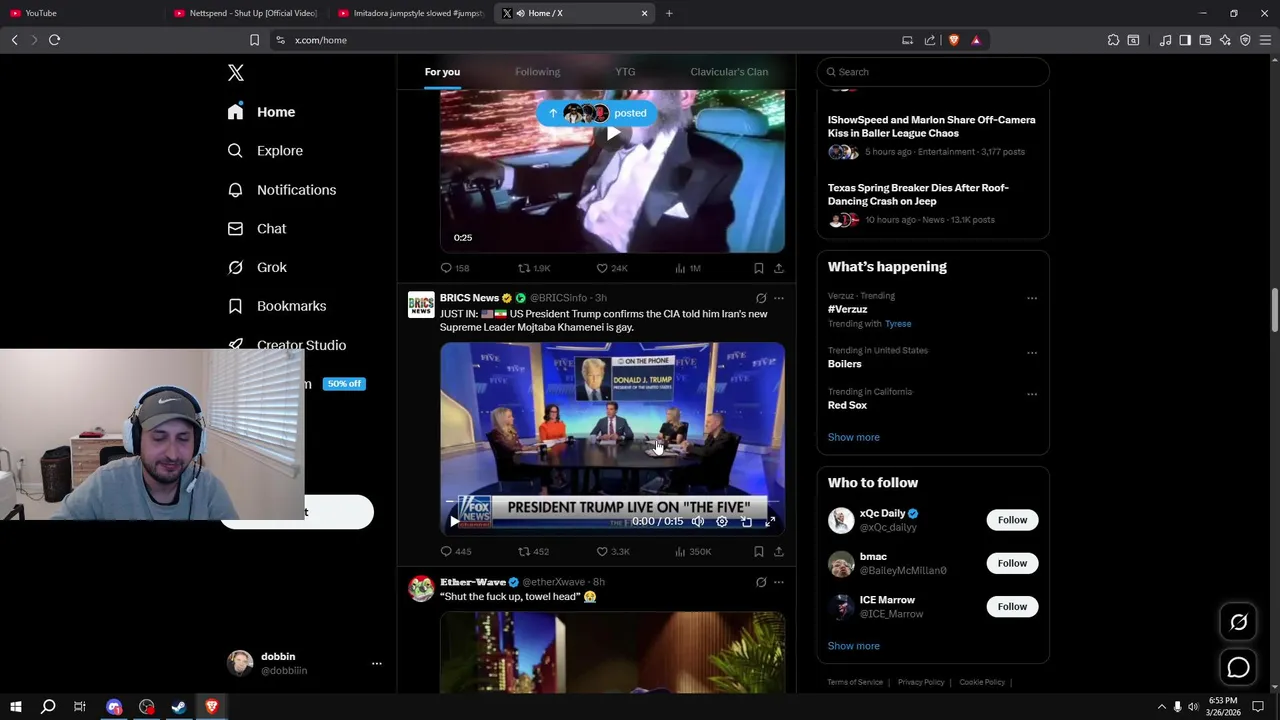Mute the Fox News video volume

coord(698,521)
